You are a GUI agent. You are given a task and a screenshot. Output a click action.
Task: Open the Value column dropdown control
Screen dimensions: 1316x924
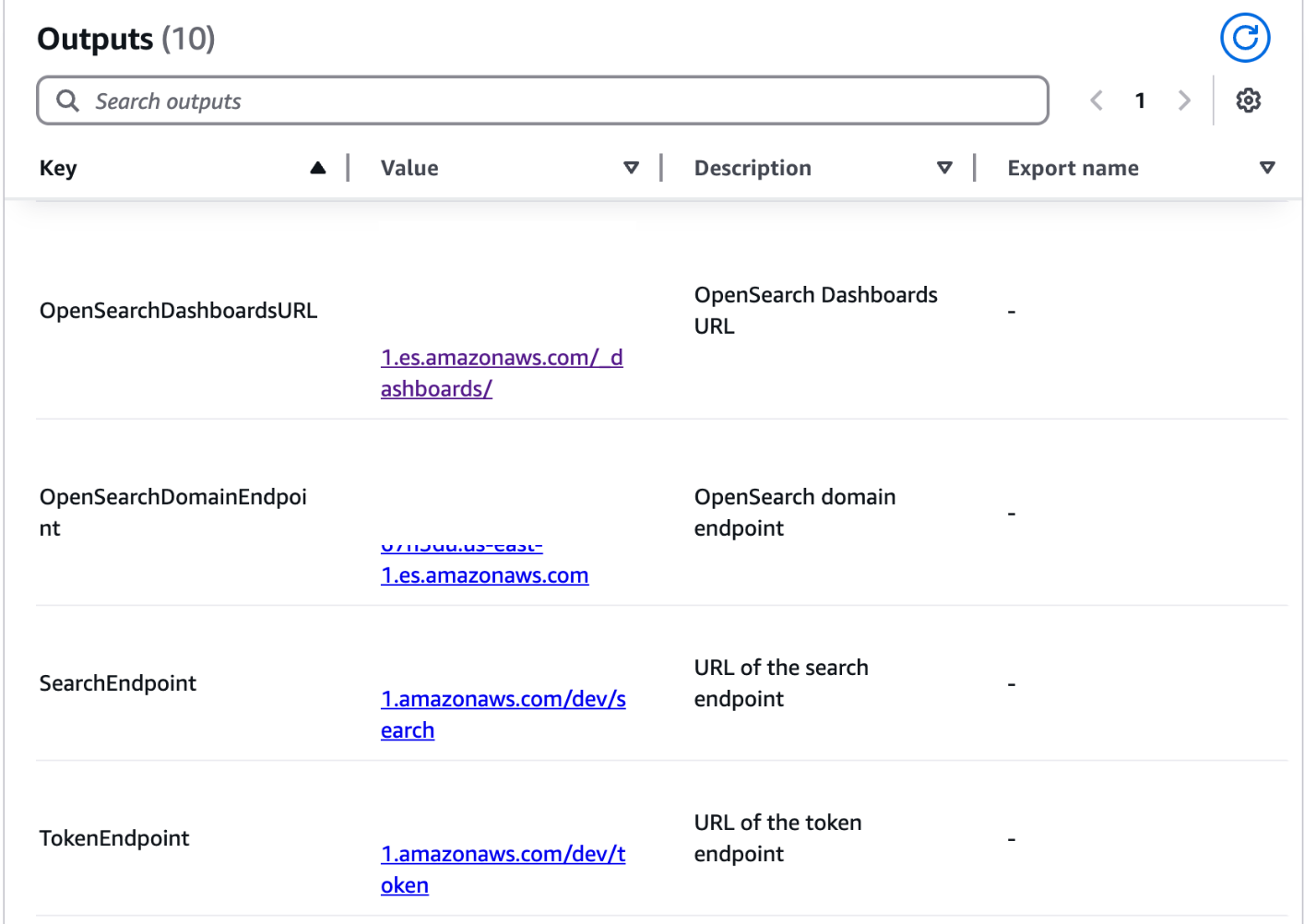[x=632, y=168]
